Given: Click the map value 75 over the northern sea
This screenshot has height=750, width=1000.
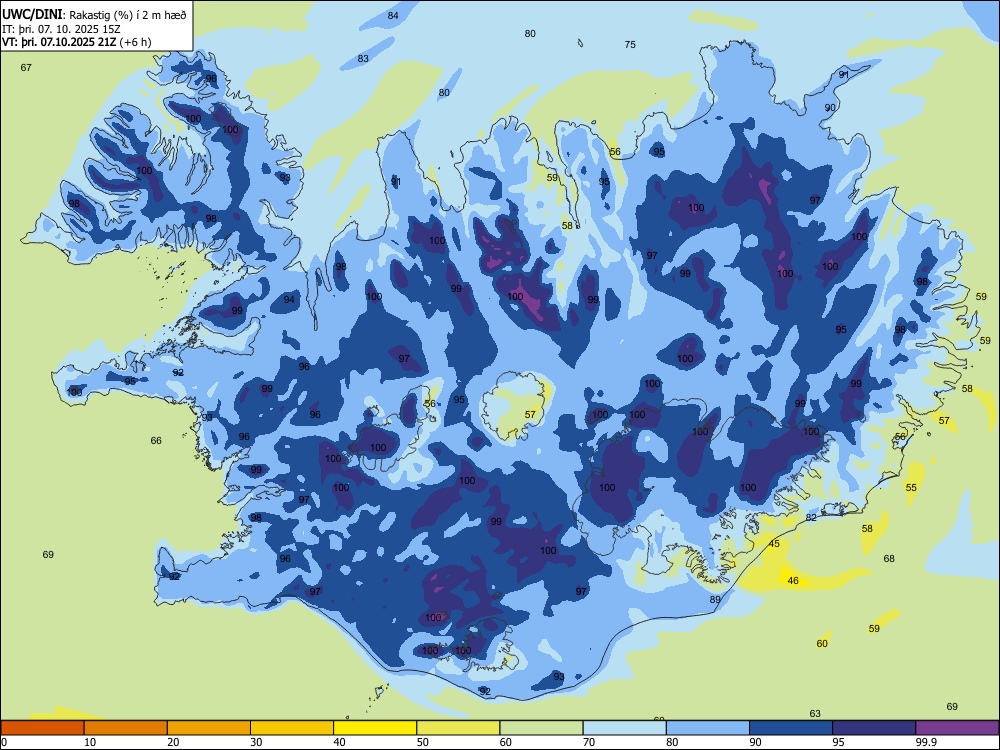Looking at the screenshot, I should tap(630, 45).
